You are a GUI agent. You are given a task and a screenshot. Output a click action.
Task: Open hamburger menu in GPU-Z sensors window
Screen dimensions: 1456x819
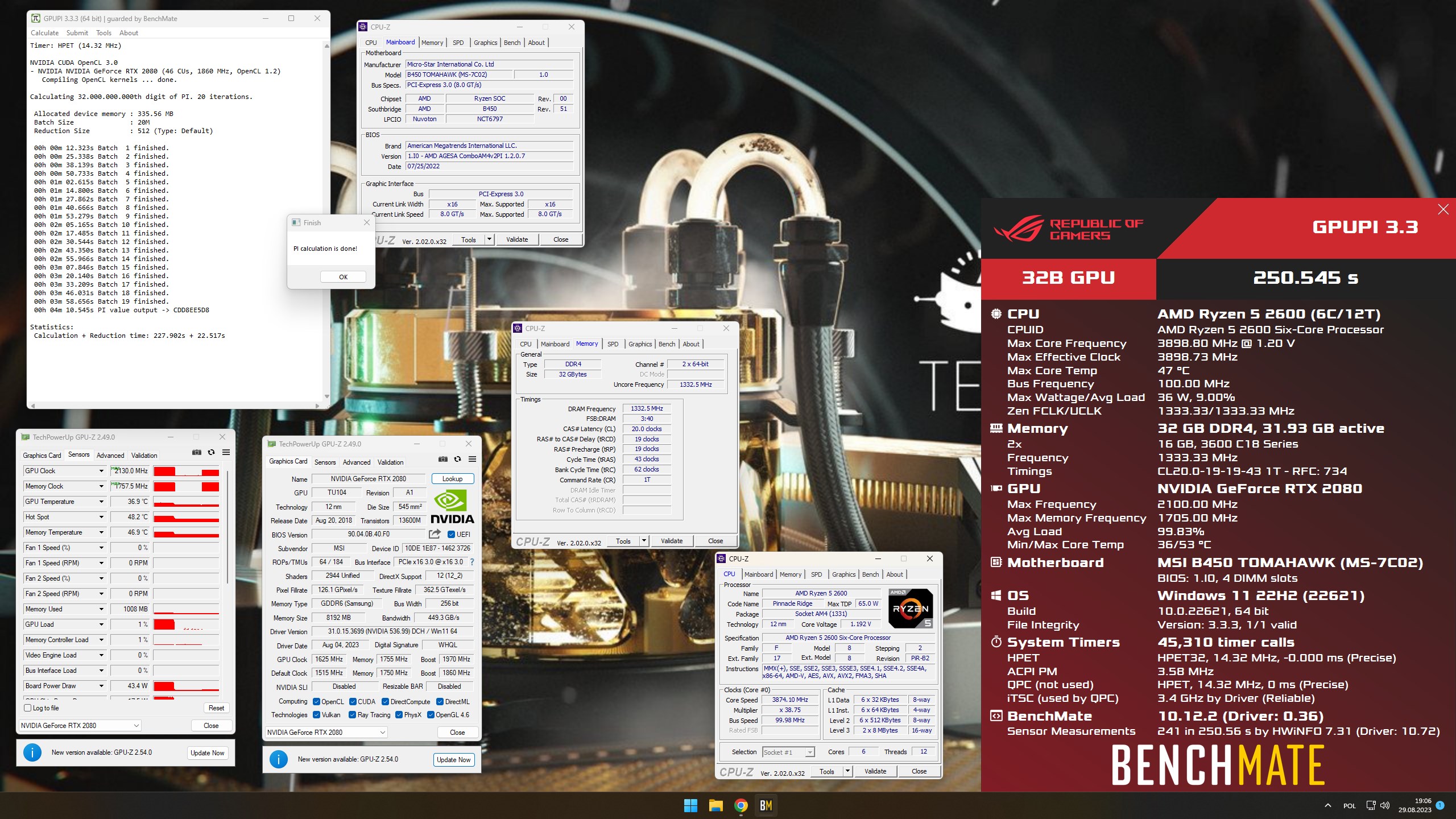pyautogui.click(x=226, y=452)
